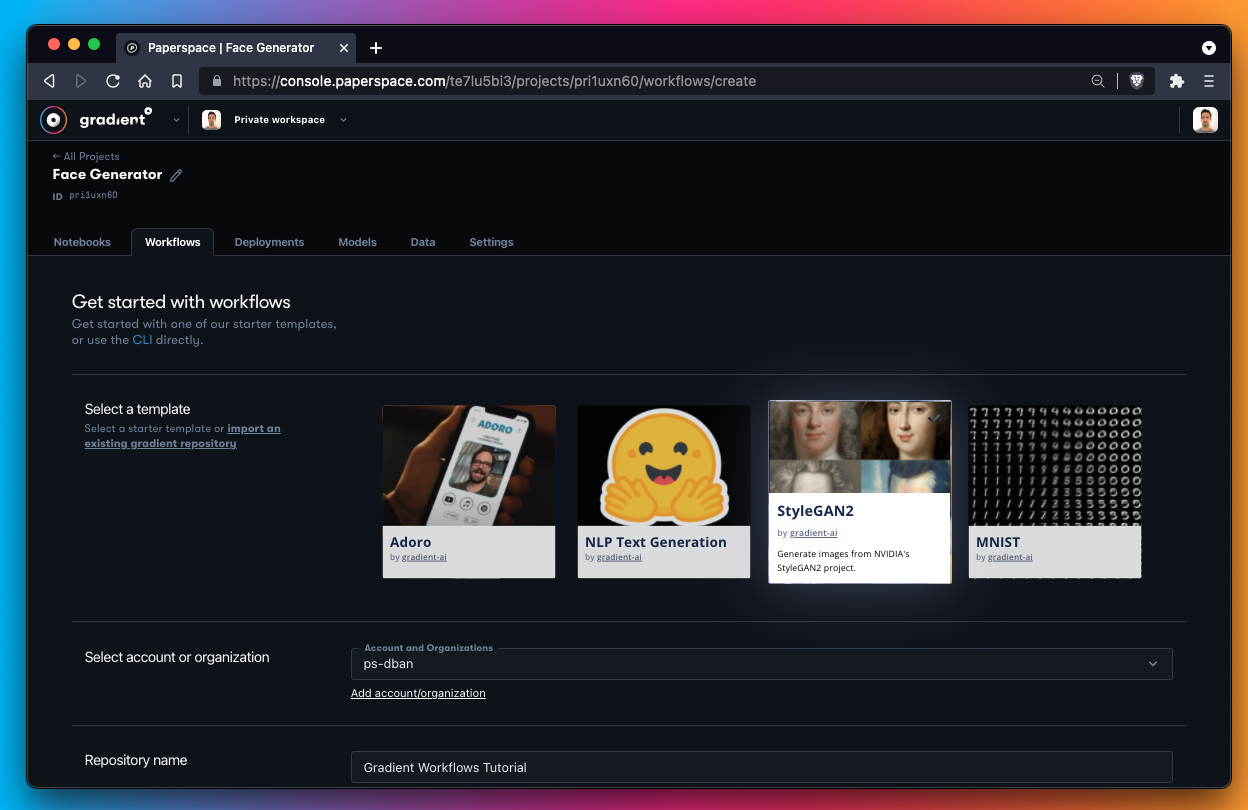Click gradient-ai link under StyleGAN2
Viewport: 1248px width, 810px height.
point(812,533)
